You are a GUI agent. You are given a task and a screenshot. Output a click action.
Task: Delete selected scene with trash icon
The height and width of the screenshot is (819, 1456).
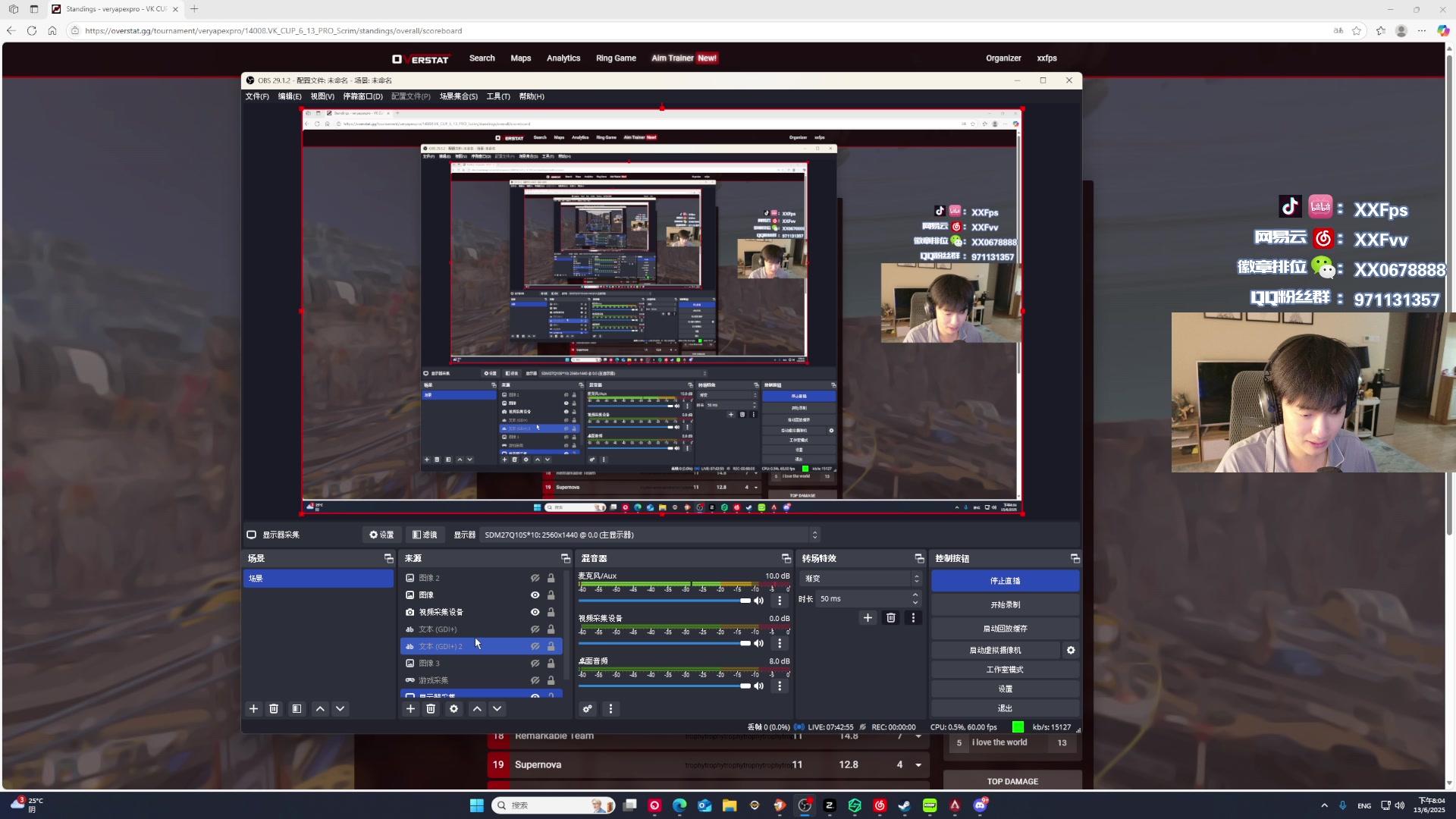pyautogui.click(x=274, y=708)
